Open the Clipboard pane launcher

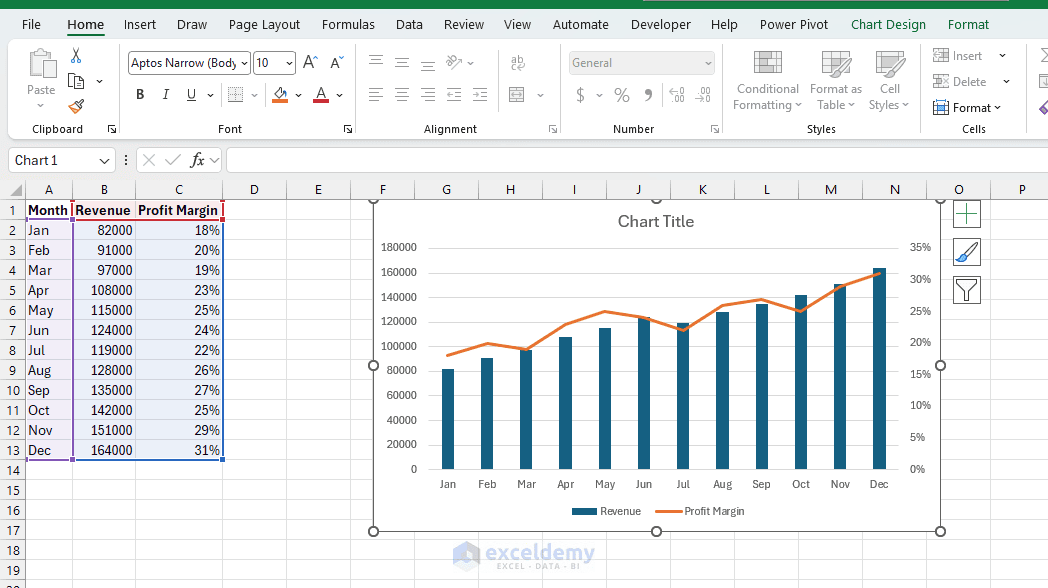click(x=112, y=129)
